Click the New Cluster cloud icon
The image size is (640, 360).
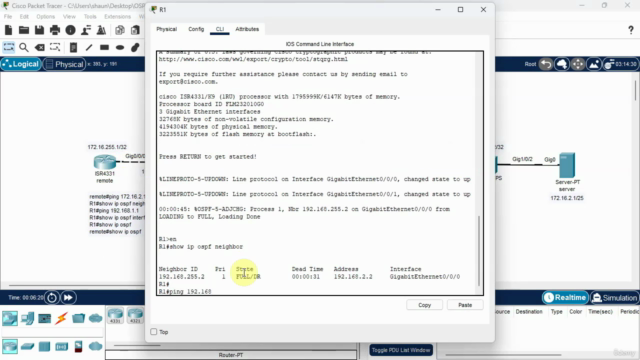point(562,64)
